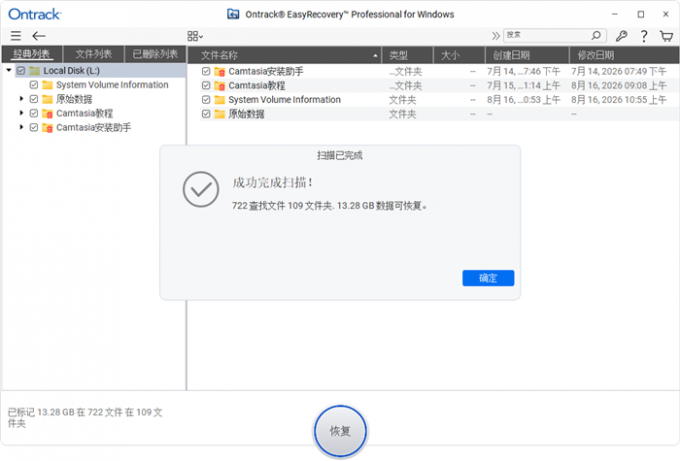Open the shopping cart purchase icon
This screenshot has height=461, width=680.
coord(667,36)
